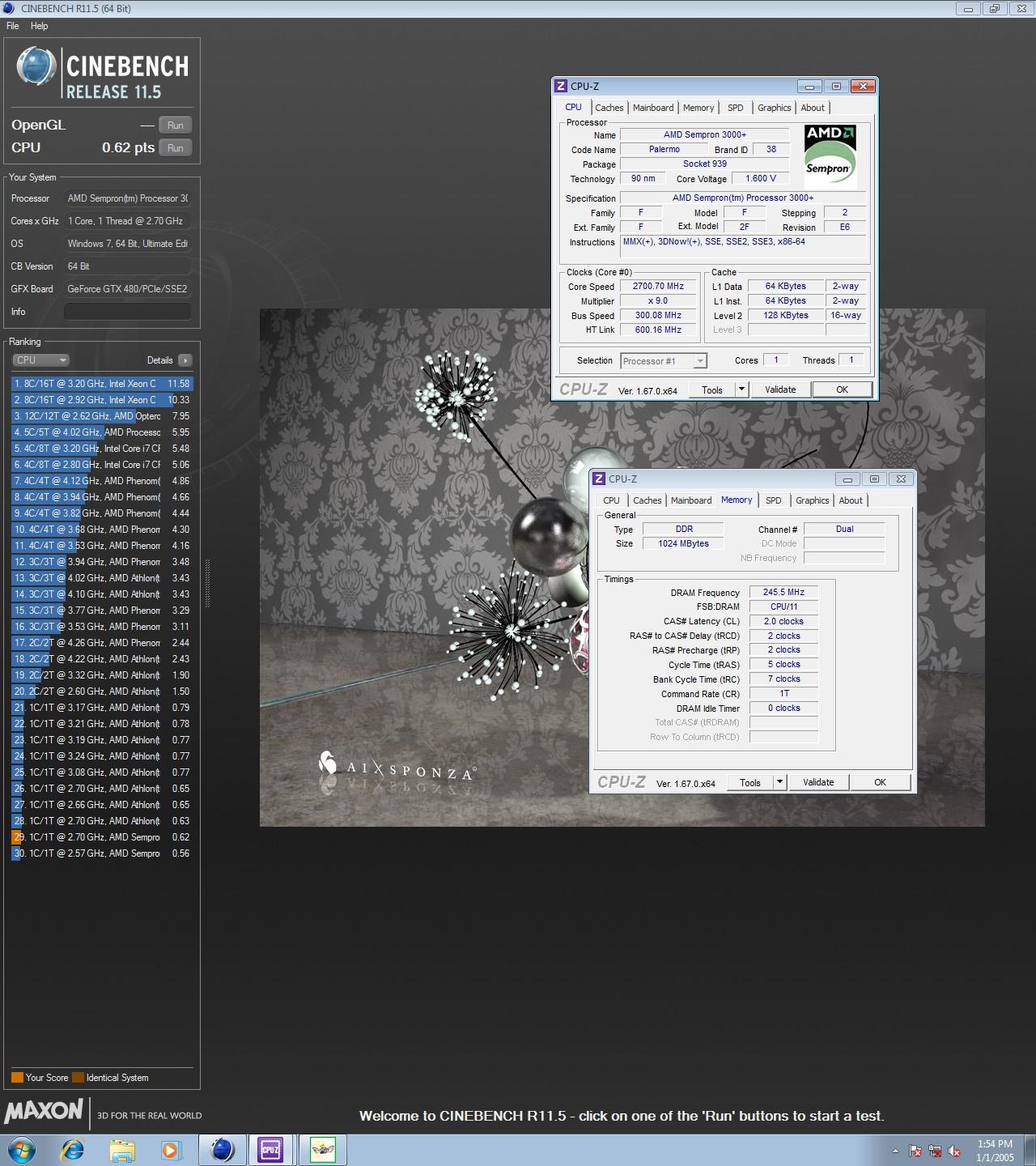Screen dimensions: 1036x1166
Task: Open Graphics tab in upper CPU-Z window
Action: tap(775, 108)
